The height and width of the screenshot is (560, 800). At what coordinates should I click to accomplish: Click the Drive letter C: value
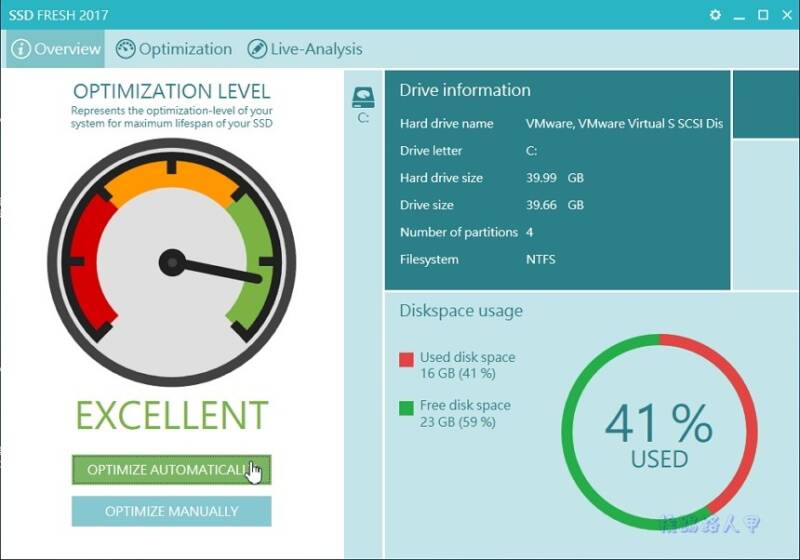(531, 151)
